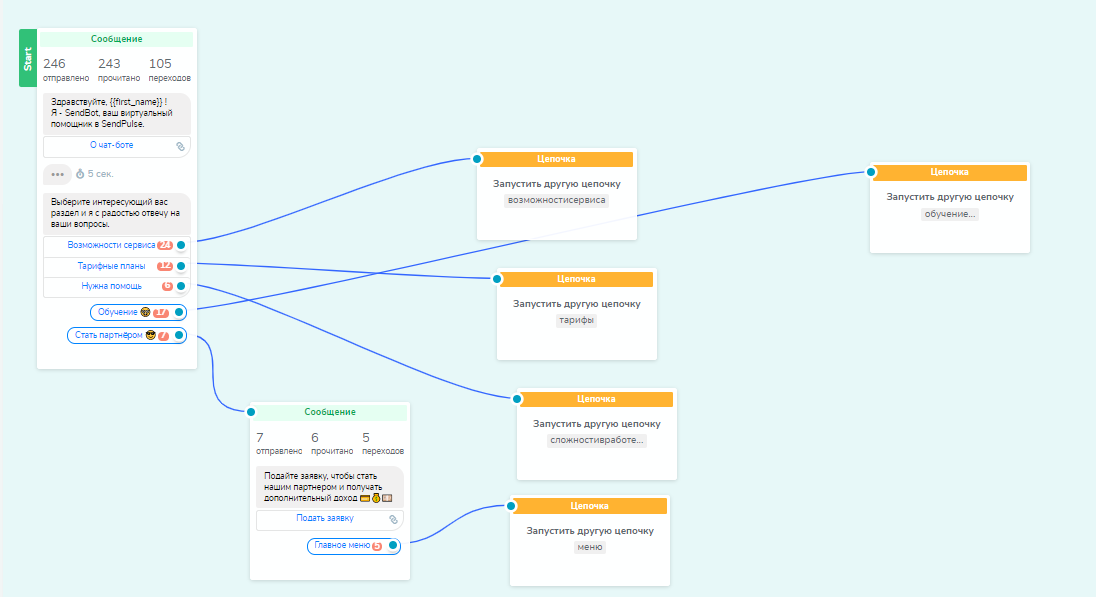
Task: Click the '243 прочитано' statistic
Action: [x=119, y=70]
